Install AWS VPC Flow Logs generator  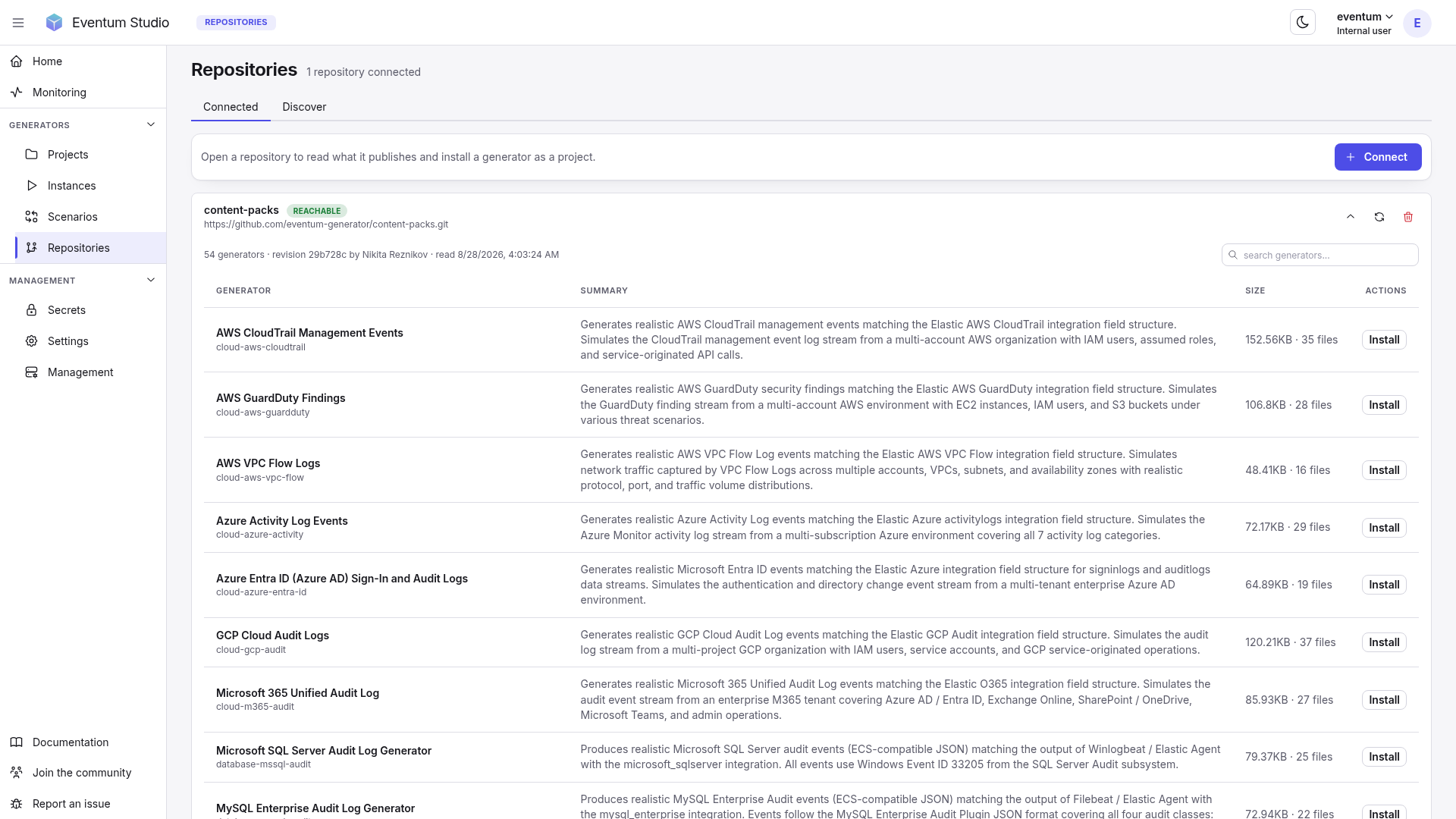pos(1384,470)
